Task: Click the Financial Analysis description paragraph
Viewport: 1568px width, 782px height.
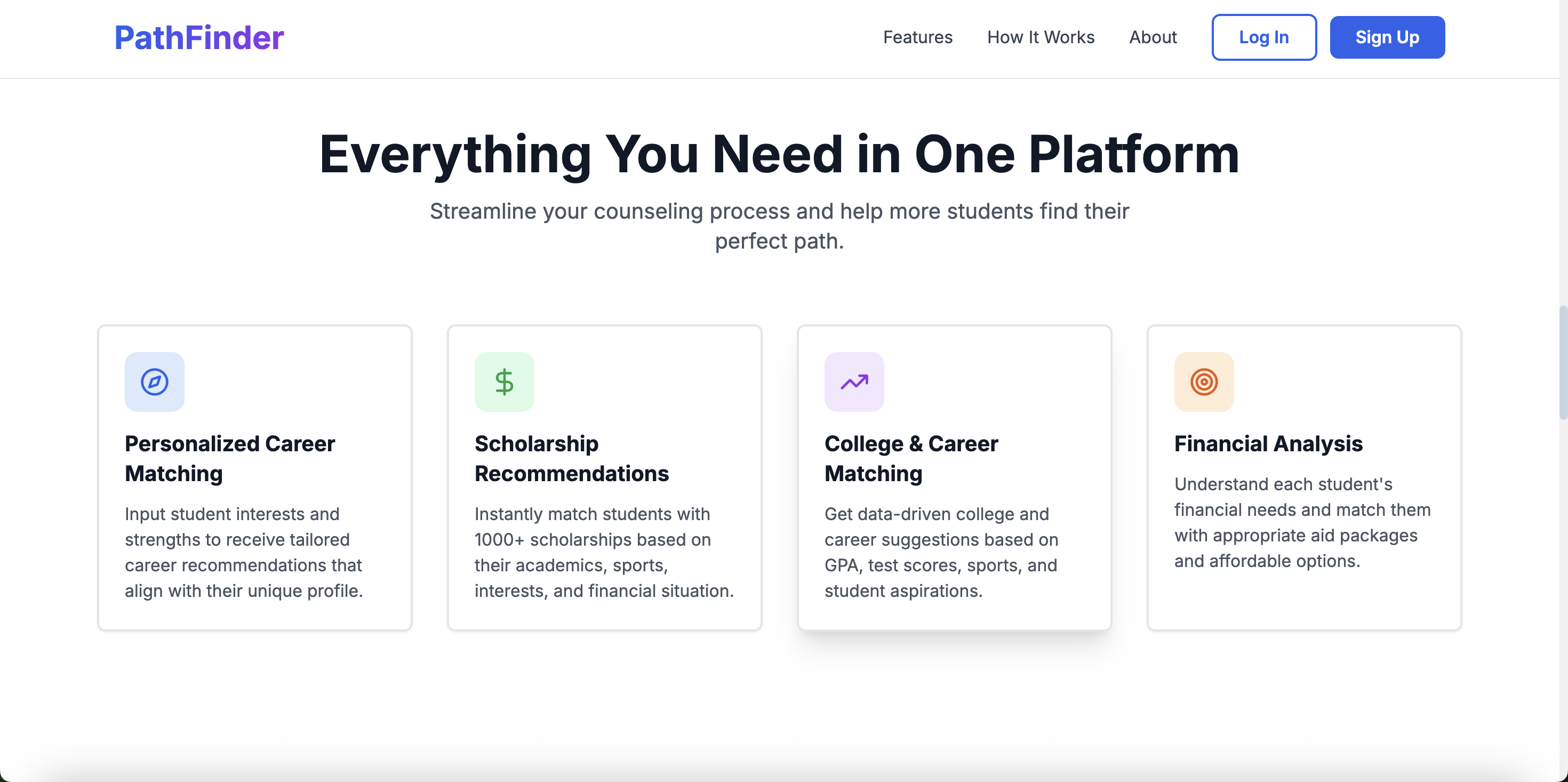Action: [1302, 522]
